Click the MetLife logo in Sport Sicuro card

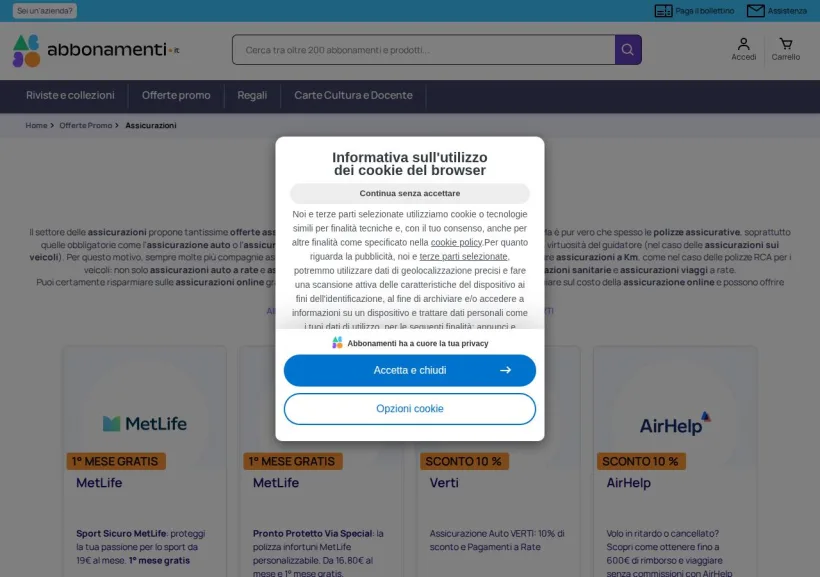(145, 423)
